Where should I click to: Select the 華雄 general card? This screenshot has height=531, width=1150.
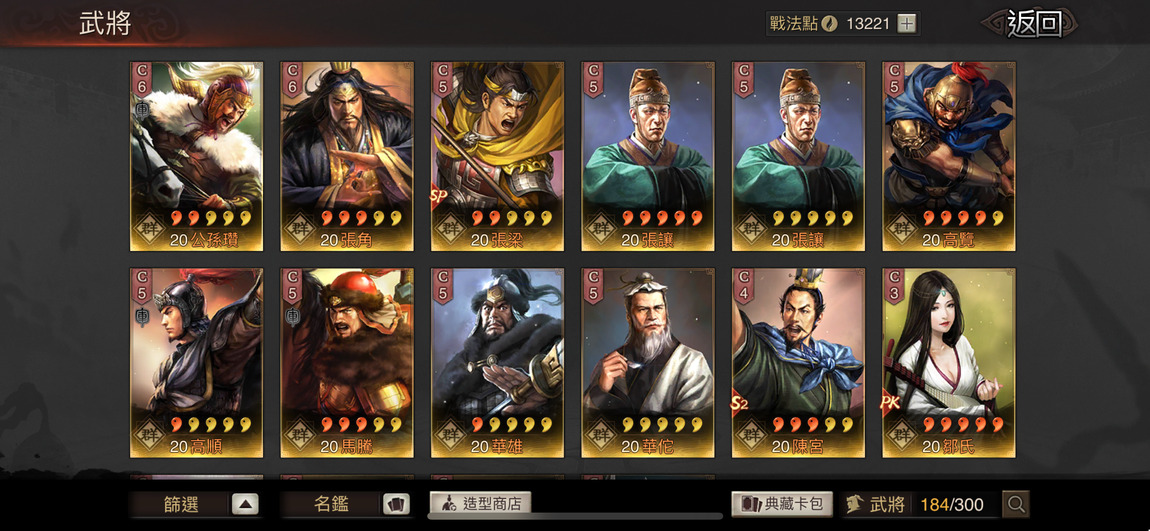point(497,362)
